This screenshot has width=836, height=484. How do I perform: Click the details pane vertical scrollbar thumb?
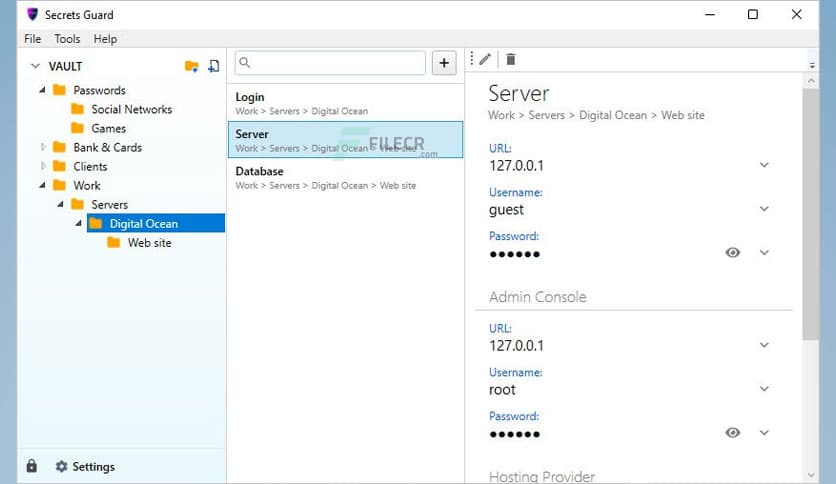[x=811, y=213]
